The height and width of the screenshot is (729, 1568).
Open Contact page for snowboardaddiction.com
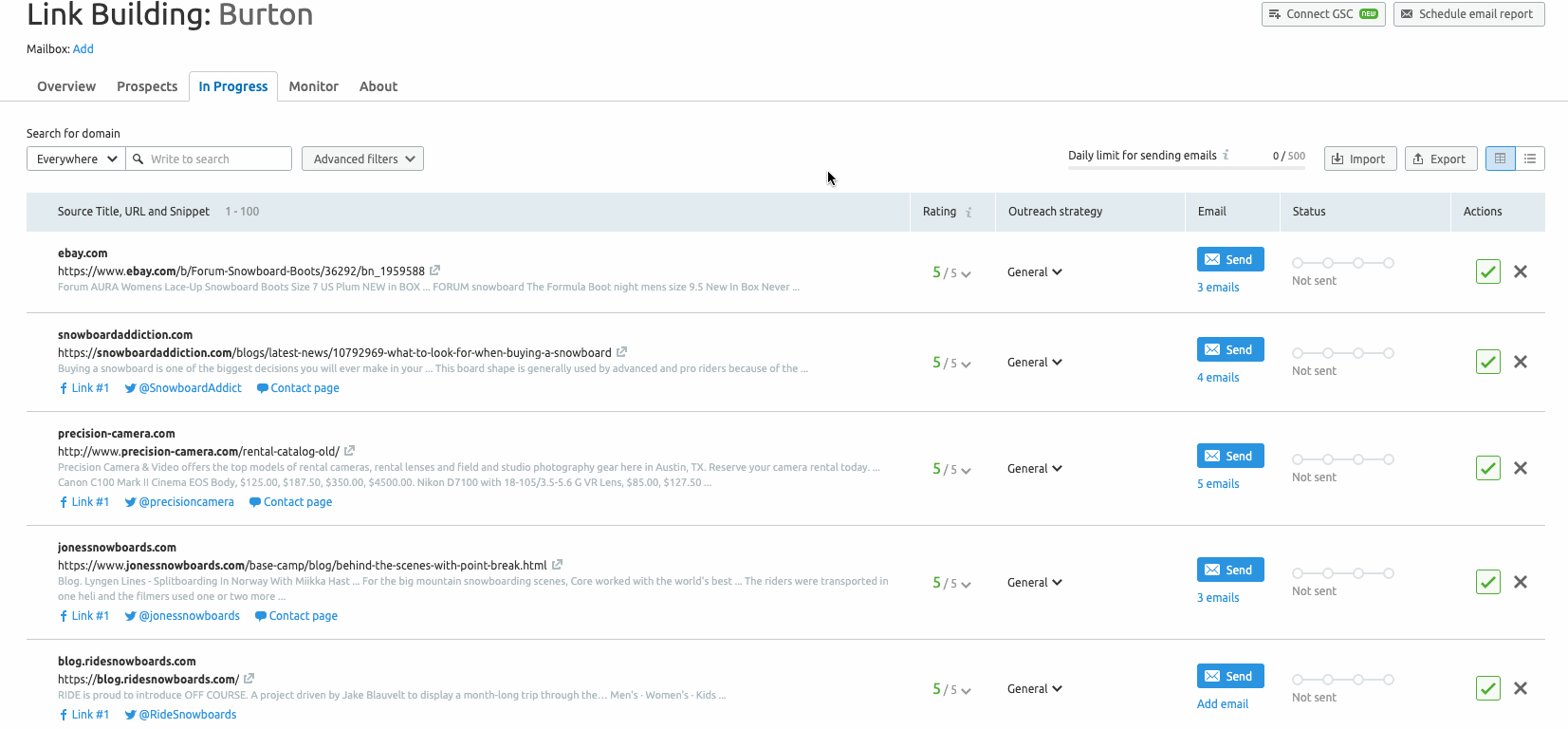point(298,388)
